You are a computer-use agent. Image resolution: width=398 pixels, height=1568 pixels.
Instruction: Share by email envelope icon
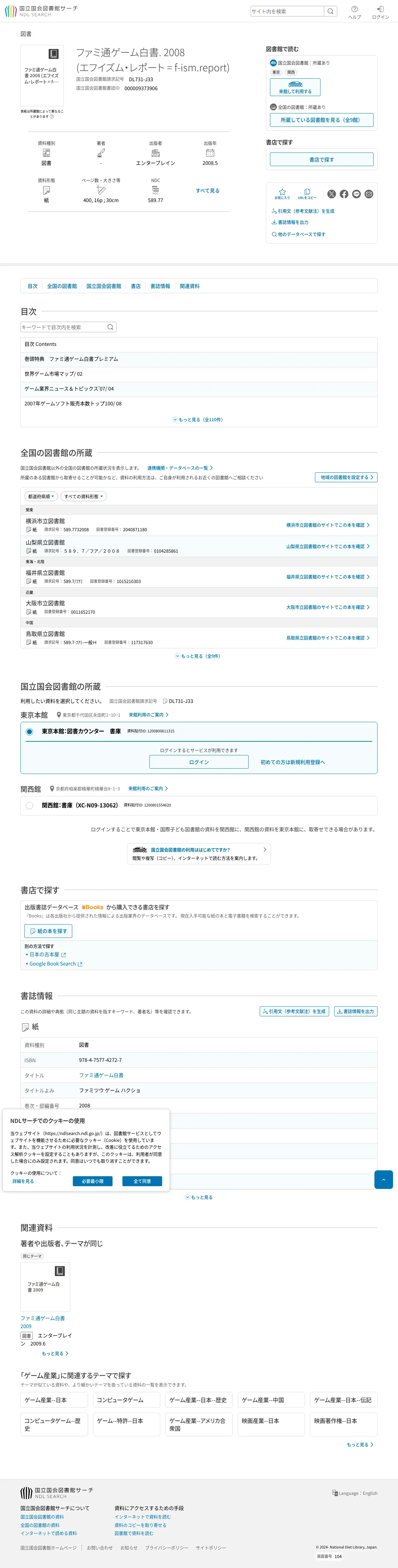pos(369,194)
